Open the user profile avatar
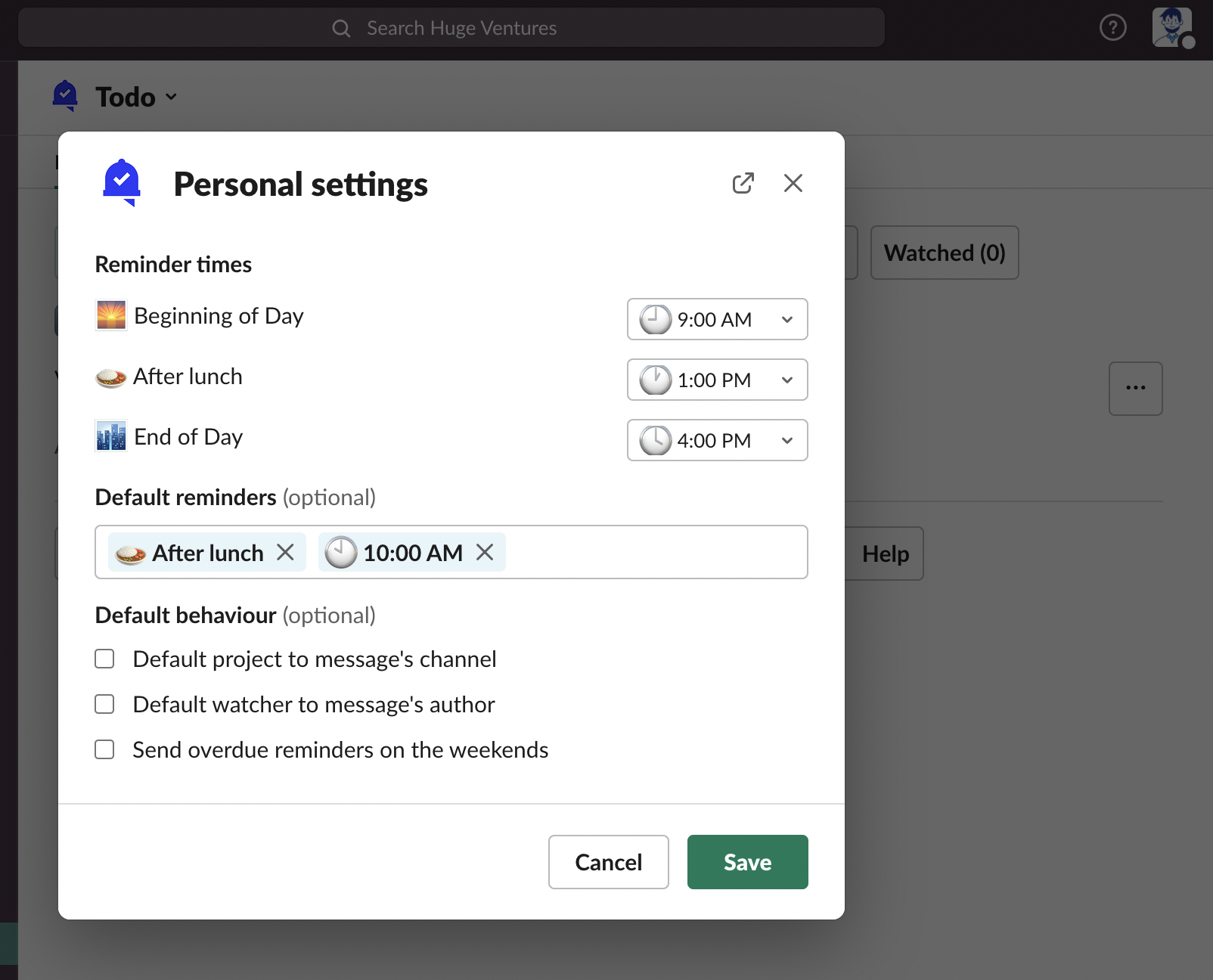Viewport: 1213px width, 980px height. click(x=1171, y=28)
